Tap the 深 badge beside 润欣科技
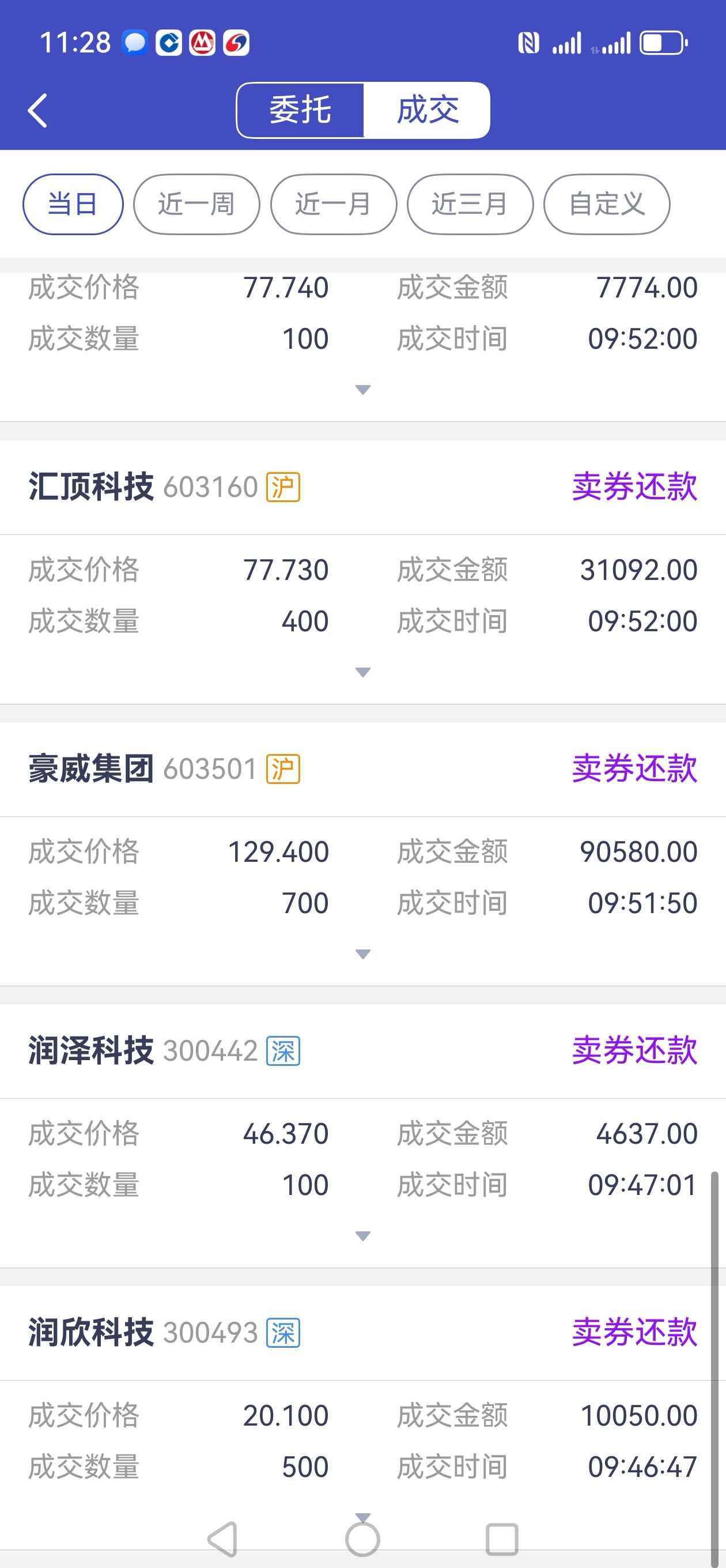726x1568 pixels. 283,1333
